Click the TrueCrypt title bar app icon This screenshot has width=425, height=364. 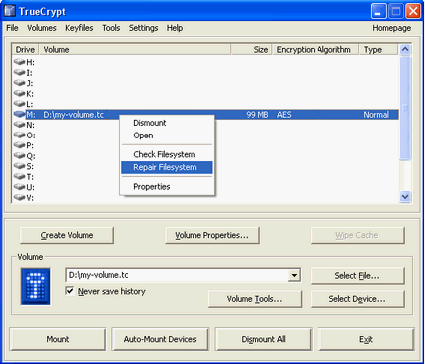tap(10, 11)
